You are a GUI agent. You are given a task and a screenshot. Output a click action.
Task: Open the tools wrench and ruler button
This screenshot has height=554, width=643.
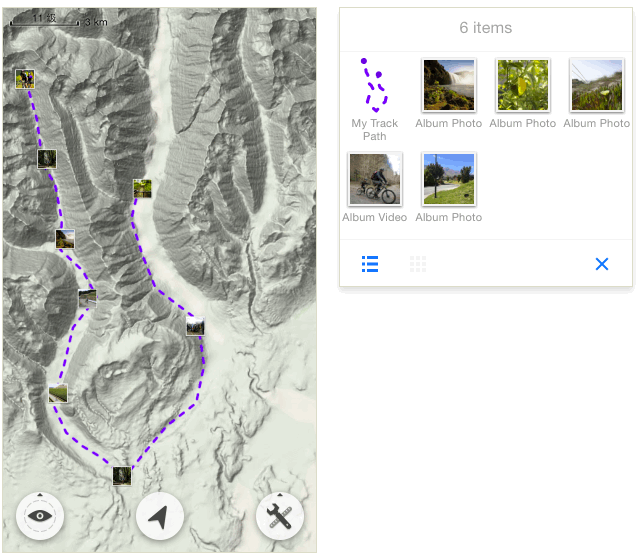(280, 517)
